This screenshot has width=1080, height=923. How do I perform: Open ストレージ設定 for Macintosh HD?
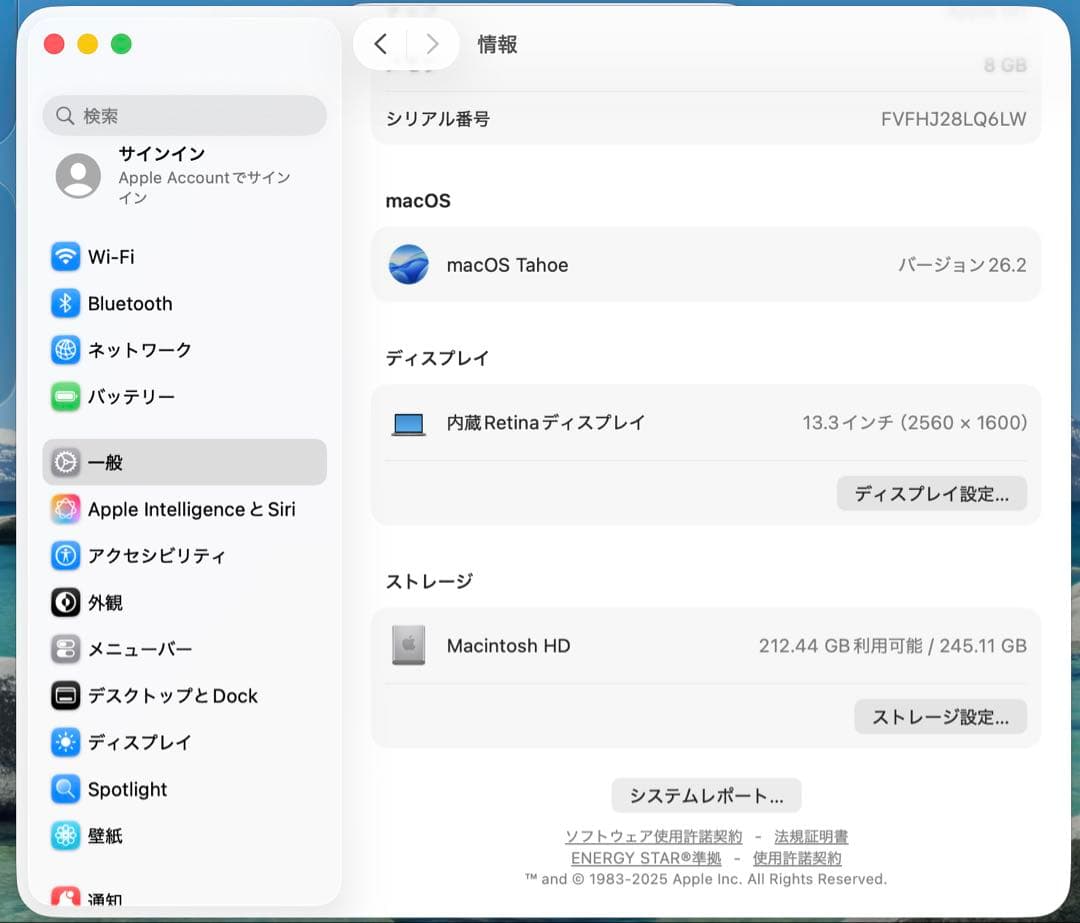click(x=940, y=716)
